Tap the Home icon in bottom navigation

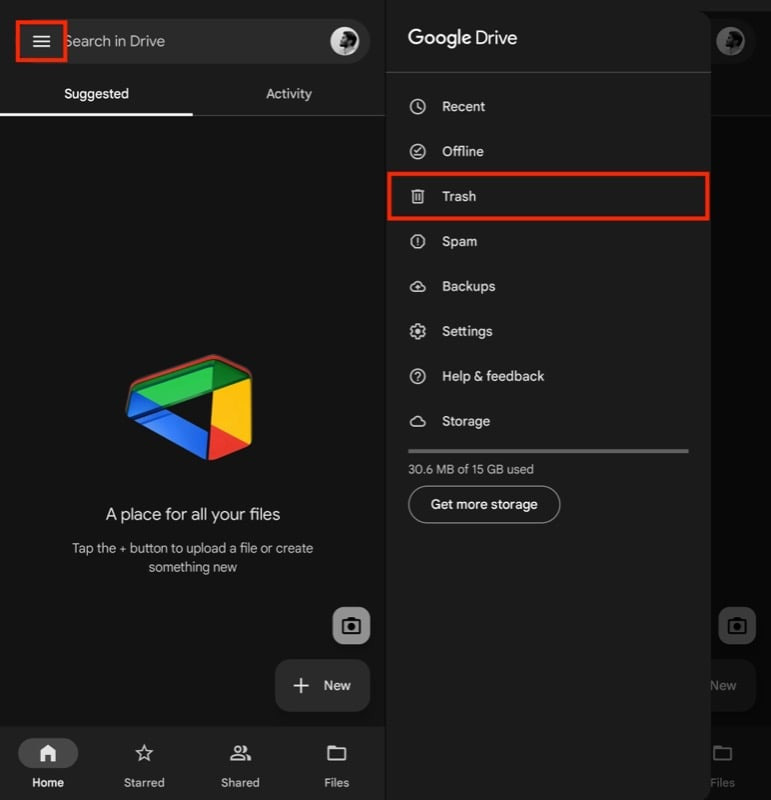(x=48, y=753)
